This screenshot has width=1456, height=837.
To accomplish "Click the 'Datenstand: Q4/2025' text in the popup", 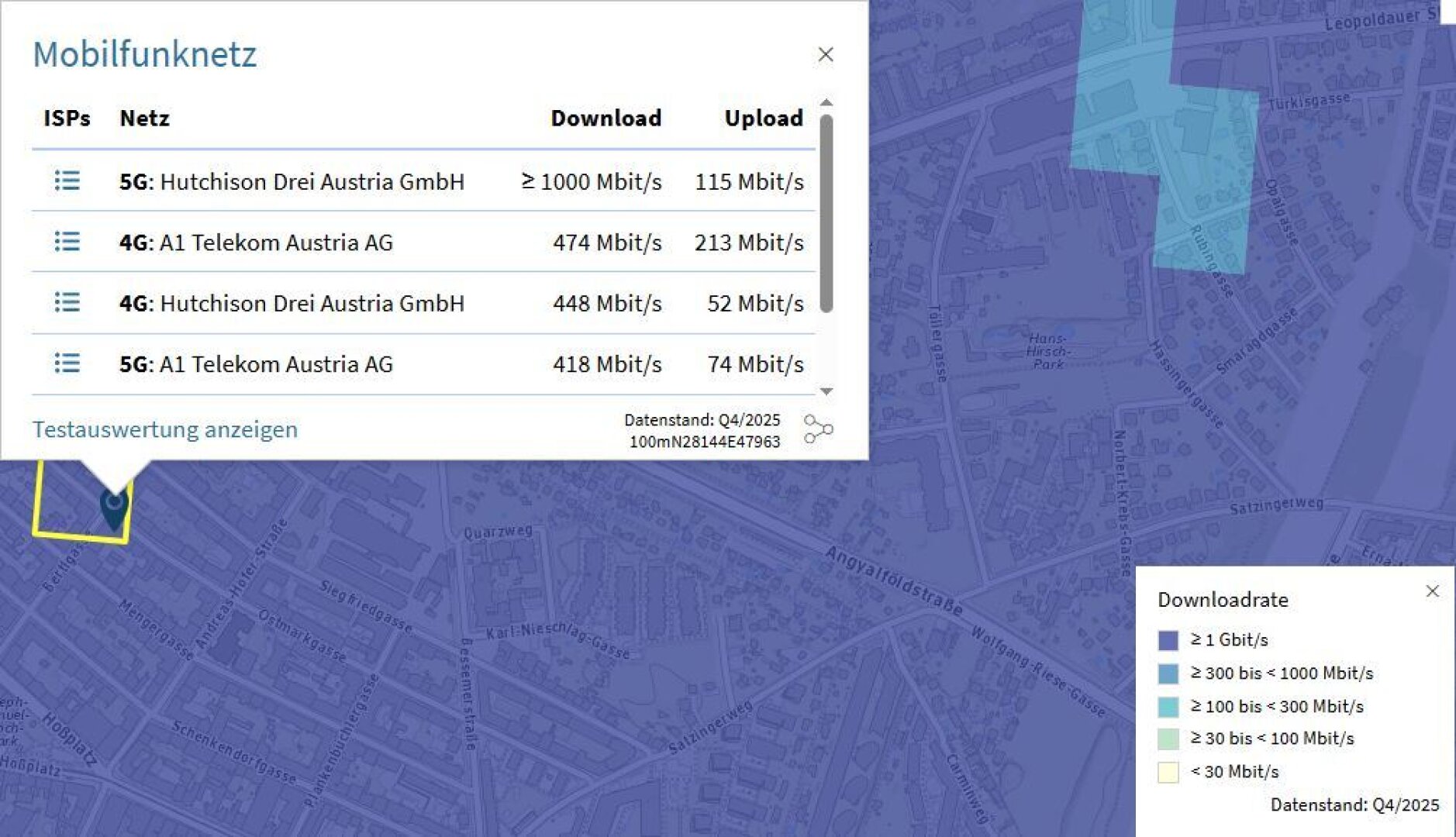I will point(702,420).
